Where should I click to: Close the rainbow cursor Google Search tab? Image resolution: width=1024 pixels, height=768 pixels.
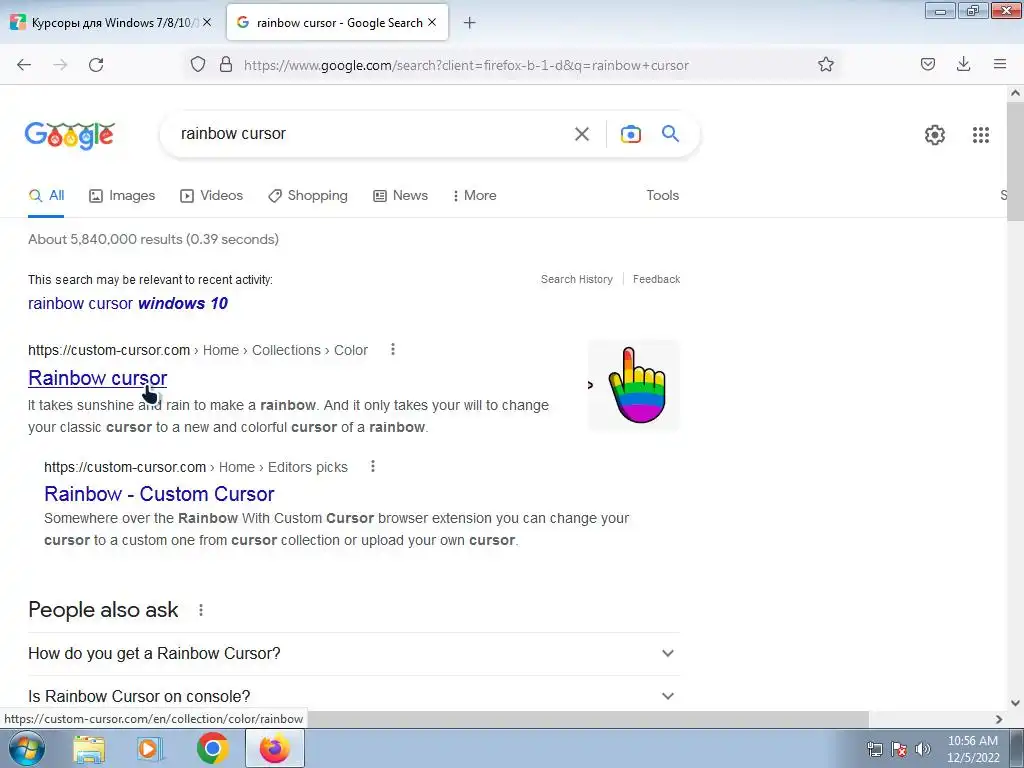(432, 22)
